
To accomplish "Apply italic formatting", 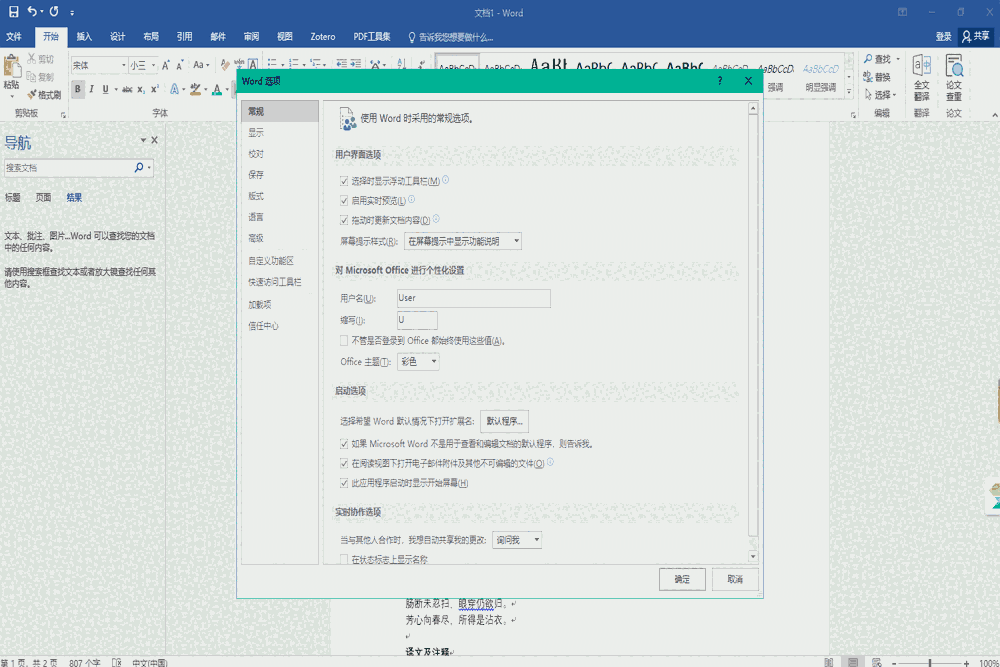I will pos(92,90).
